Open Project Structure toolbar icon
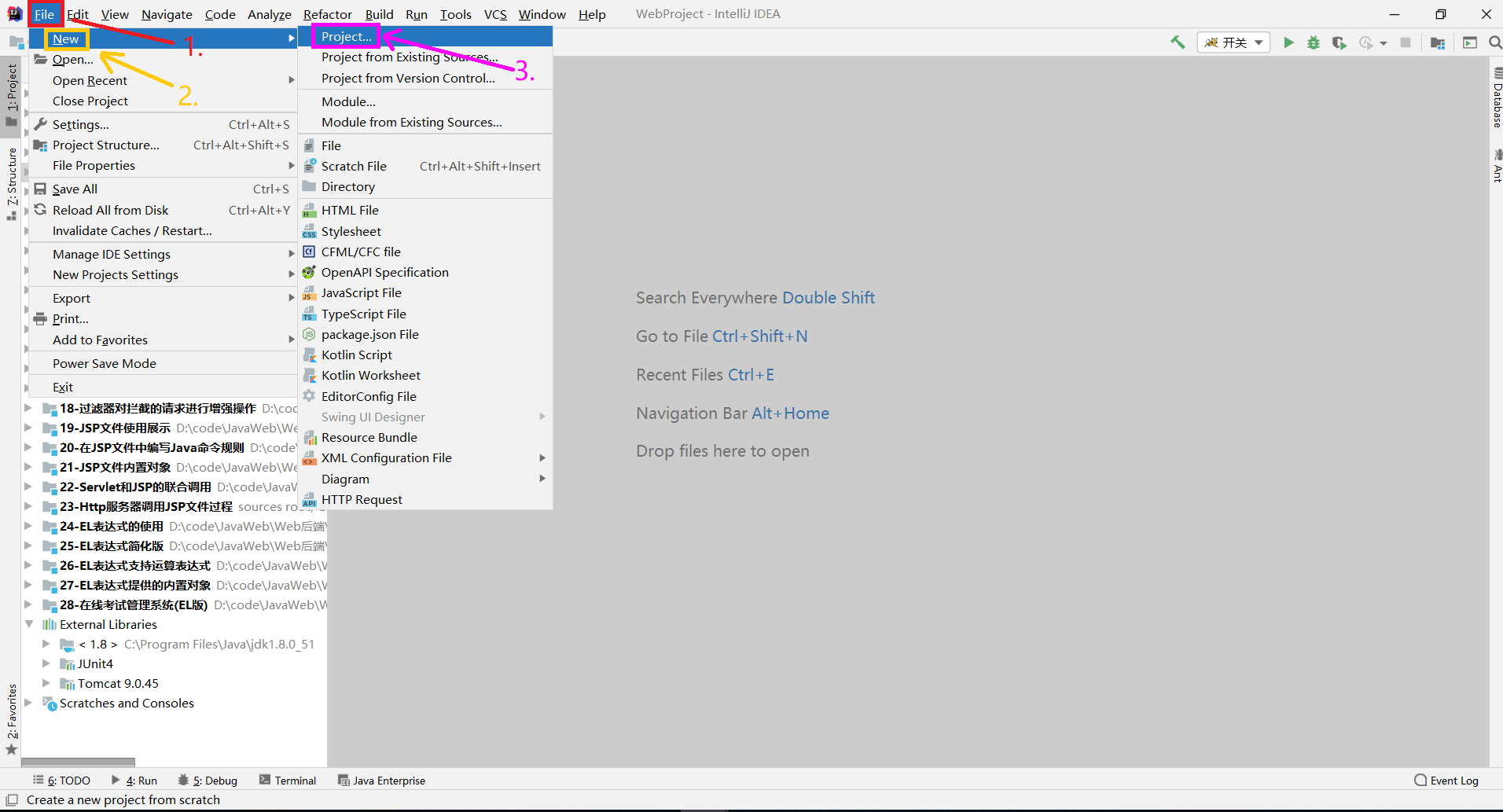The image size is (1503, 812). click(x=1438, y=42)
